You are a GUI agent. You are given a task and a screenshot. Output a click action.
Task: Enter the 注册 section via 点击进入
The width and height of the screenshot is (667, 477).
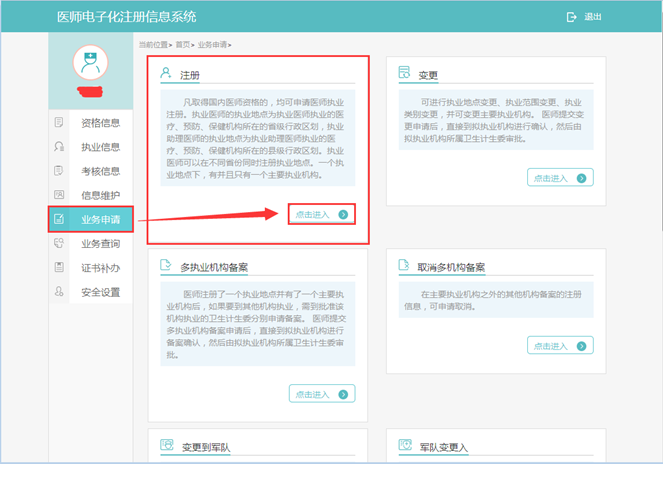[x=321, y=214]
